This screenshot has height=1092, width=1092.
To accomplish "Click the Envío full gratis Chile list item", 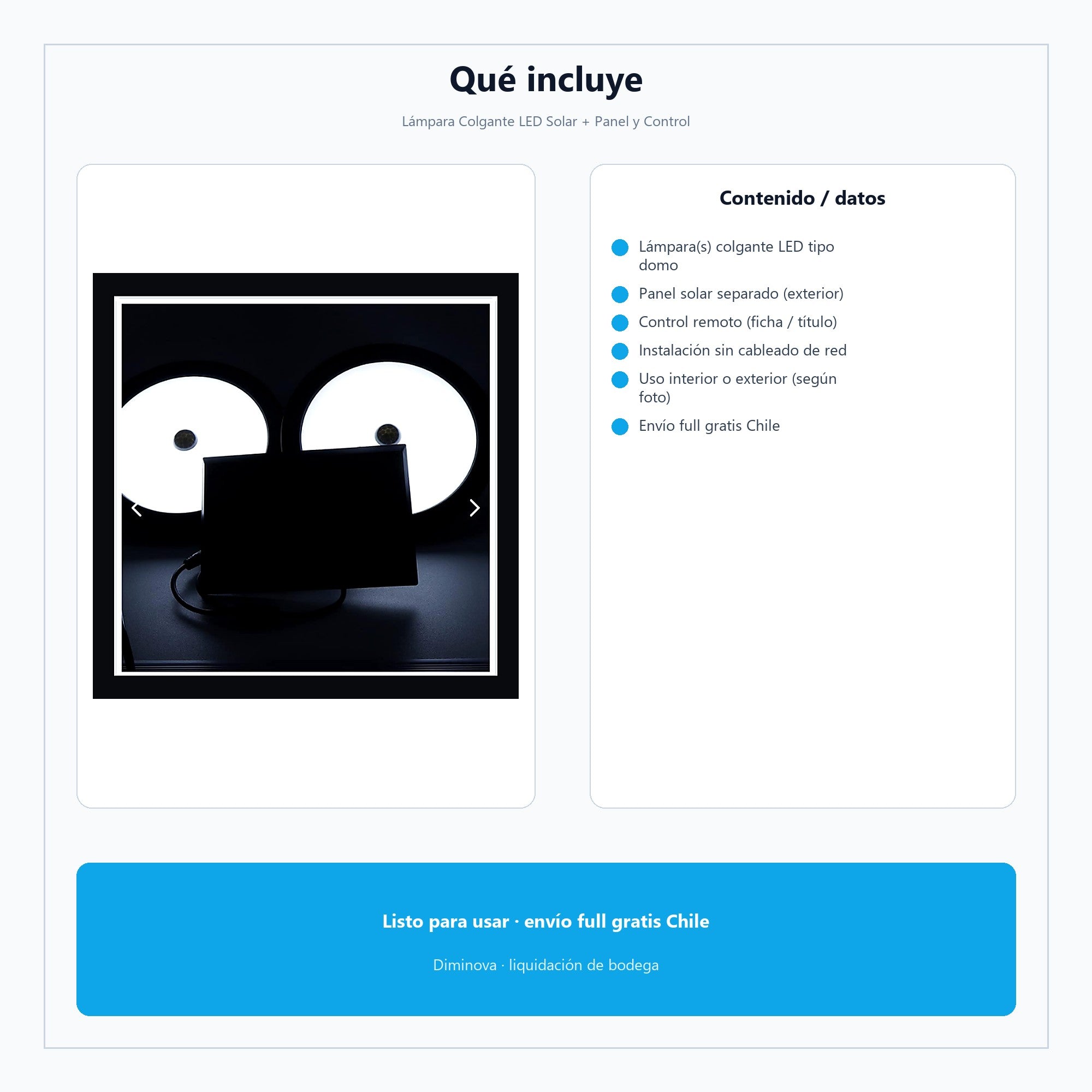I will 709,426.
